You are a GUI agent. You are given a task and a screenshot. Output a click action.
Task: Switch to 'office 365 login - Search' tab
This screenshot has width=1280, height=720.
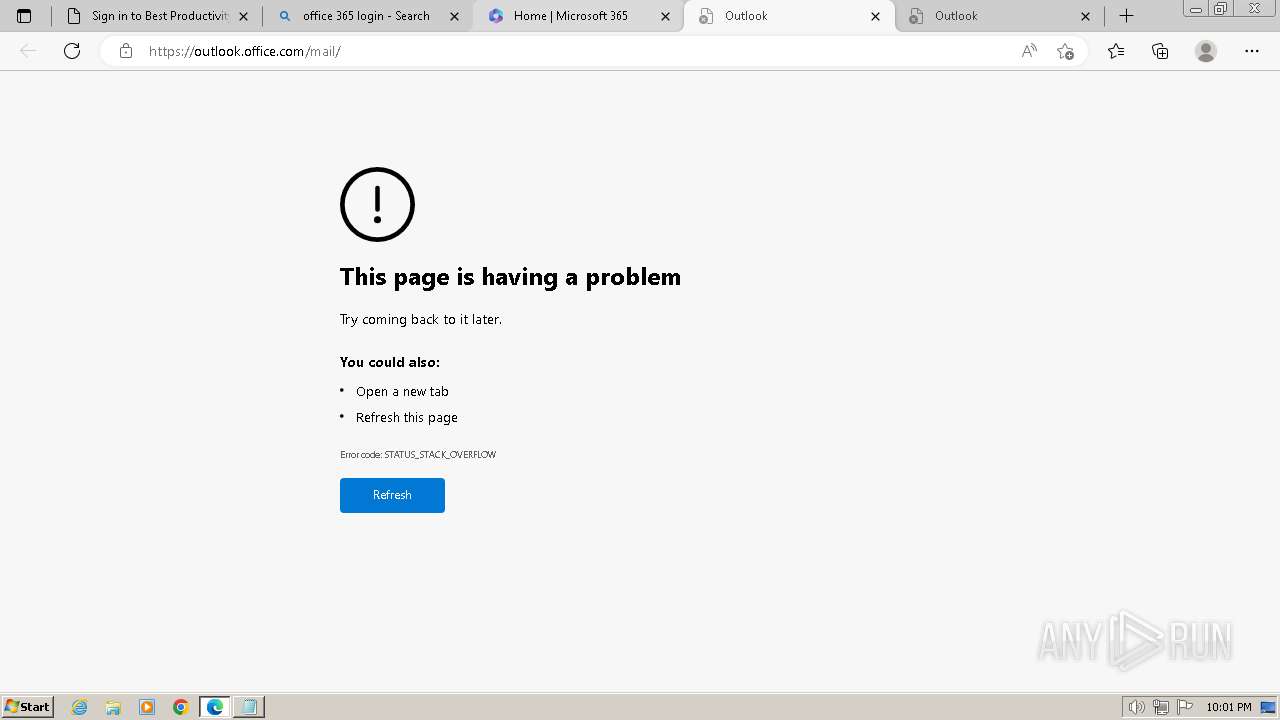(x=367, y=16)
